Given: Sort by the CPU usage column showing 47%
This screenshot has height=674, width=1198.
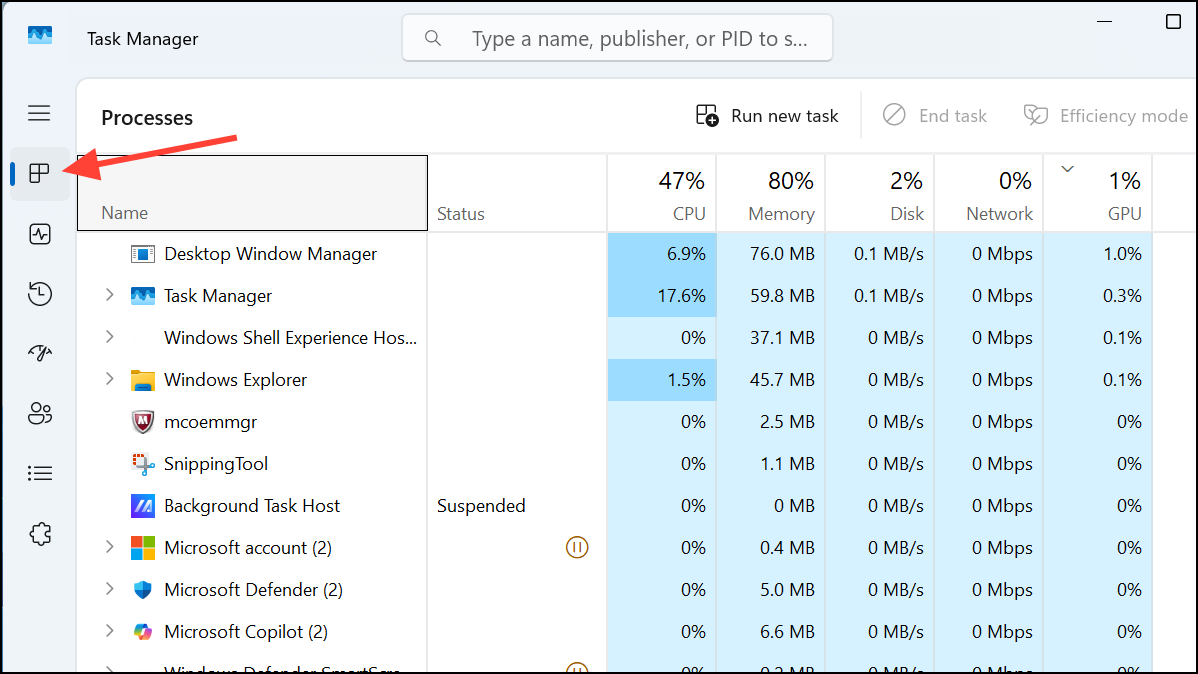Looking at the screenshot, I should point(683,193).
